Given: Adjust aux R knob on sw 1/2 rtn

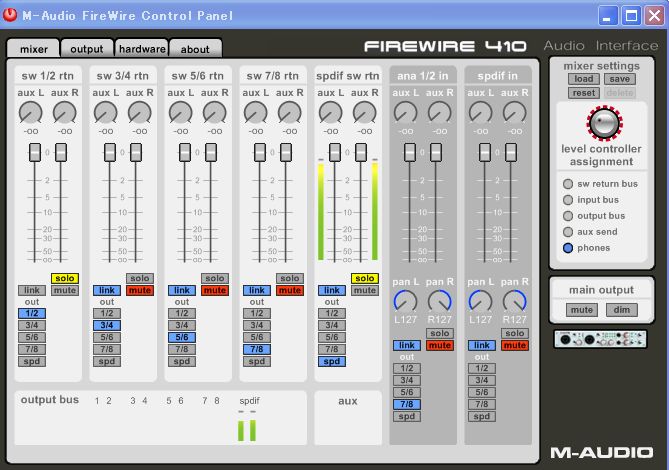Looking at the screenshot, I should 64,113.
